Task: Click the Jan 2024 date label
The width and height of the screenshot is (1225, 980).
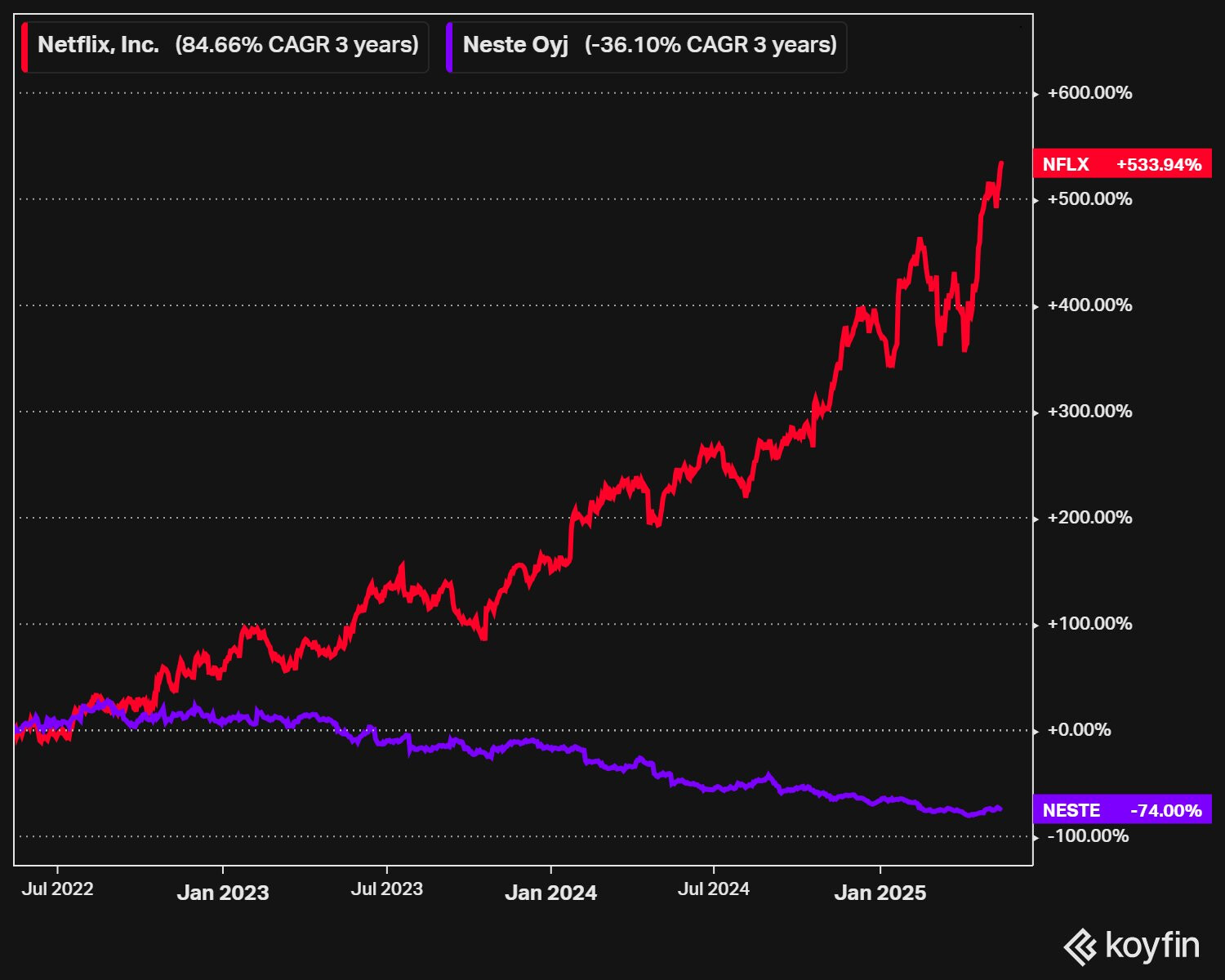Action: [x=551, y=893]
